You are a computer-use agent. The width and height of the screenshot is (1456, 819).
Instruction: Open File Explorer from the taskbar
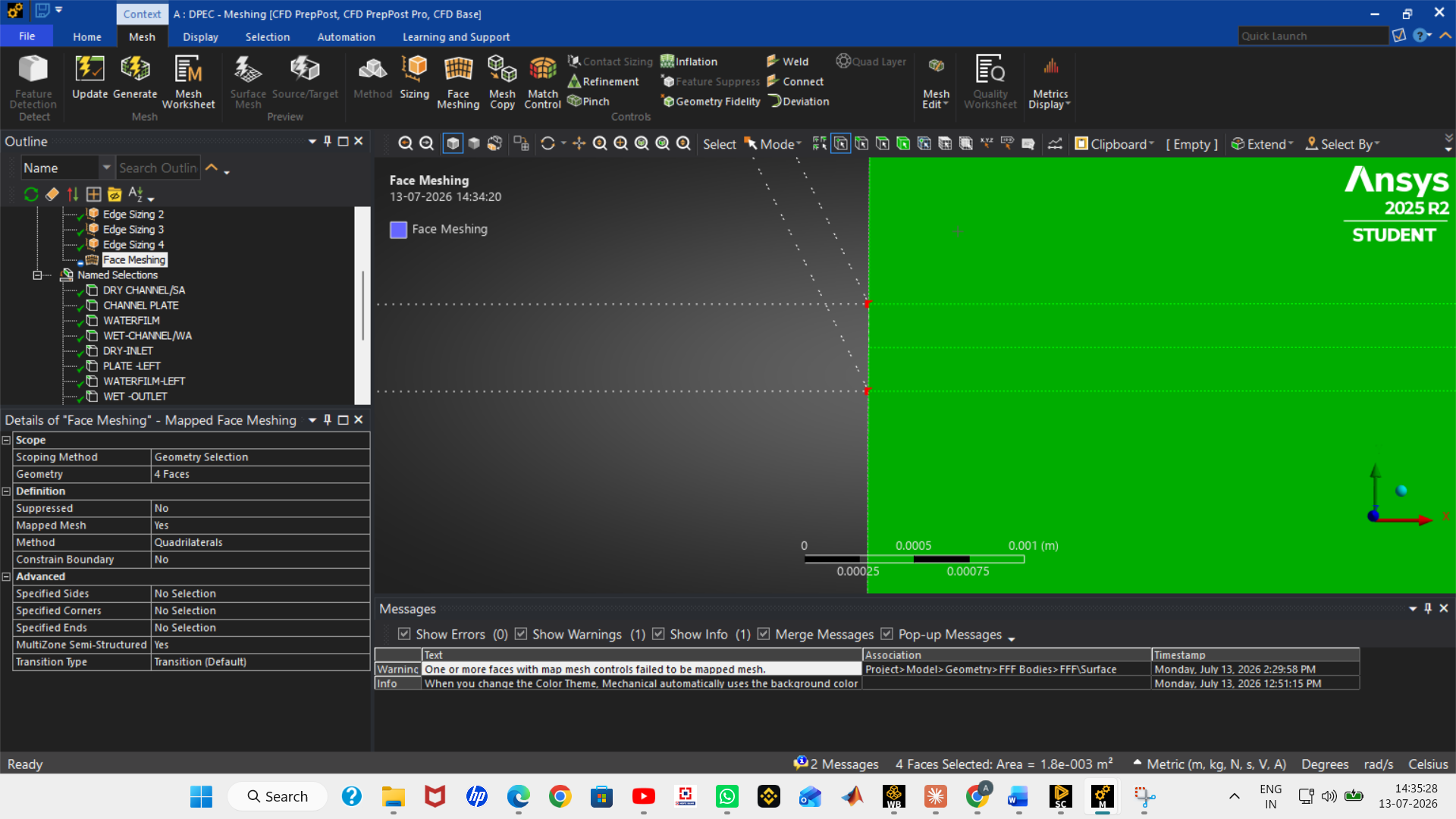tap(393, 796)
